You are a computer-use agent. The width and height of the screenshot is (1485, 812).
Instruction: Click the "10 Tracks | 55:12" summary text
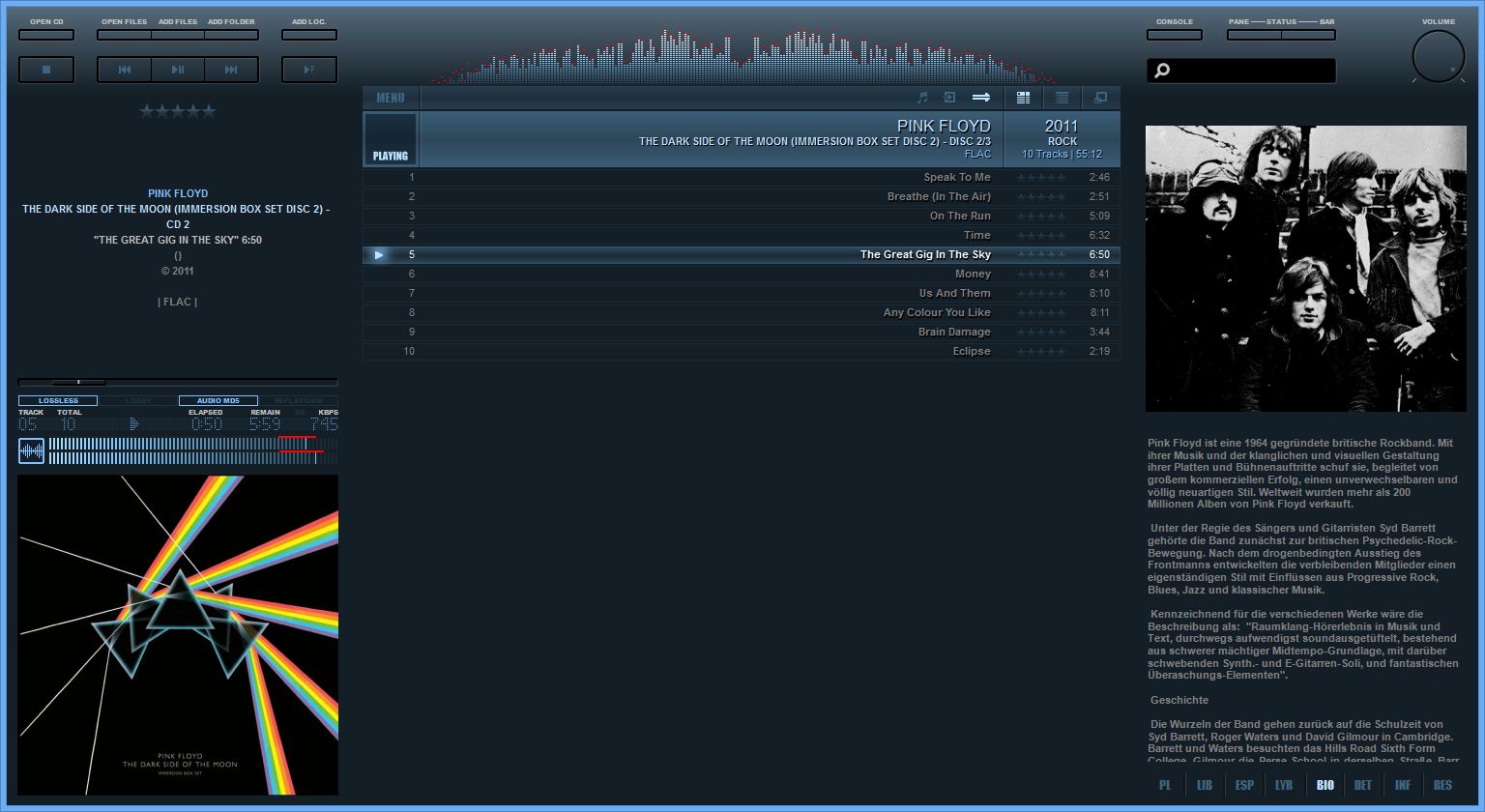point(1062,155)
